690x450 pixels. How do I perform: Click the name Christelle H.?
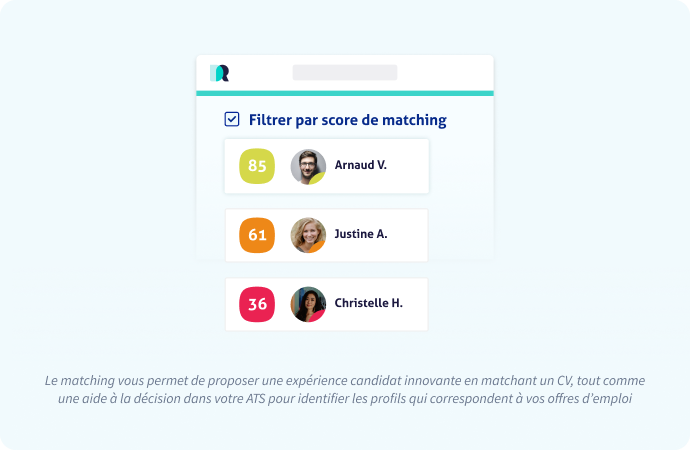pos(368,303)
